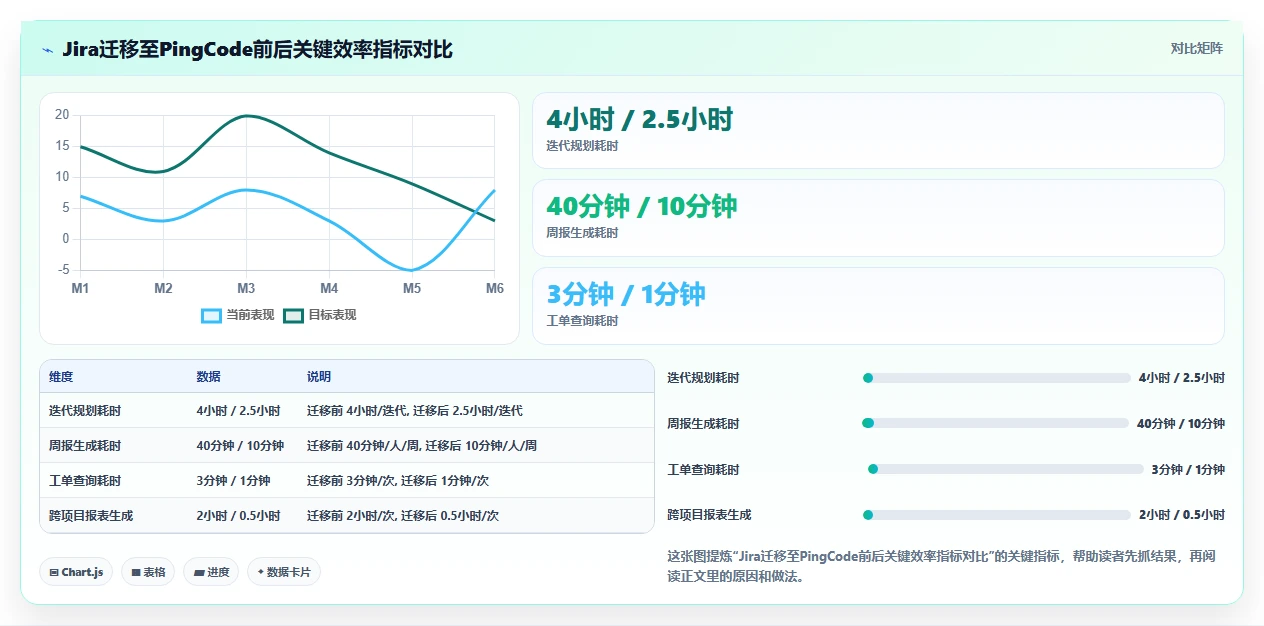The width and height of the screenshot is (1264, 626).
Task: Click the y-axis label 20
Action: 62,115
